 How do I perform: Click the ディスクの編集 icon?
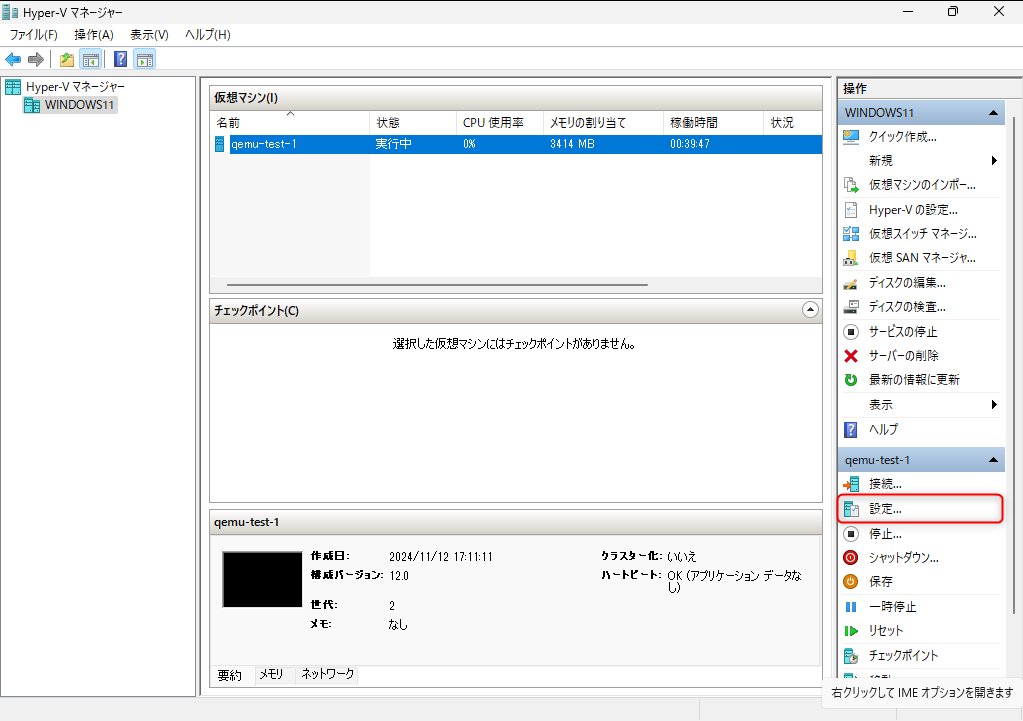(851, 283)
